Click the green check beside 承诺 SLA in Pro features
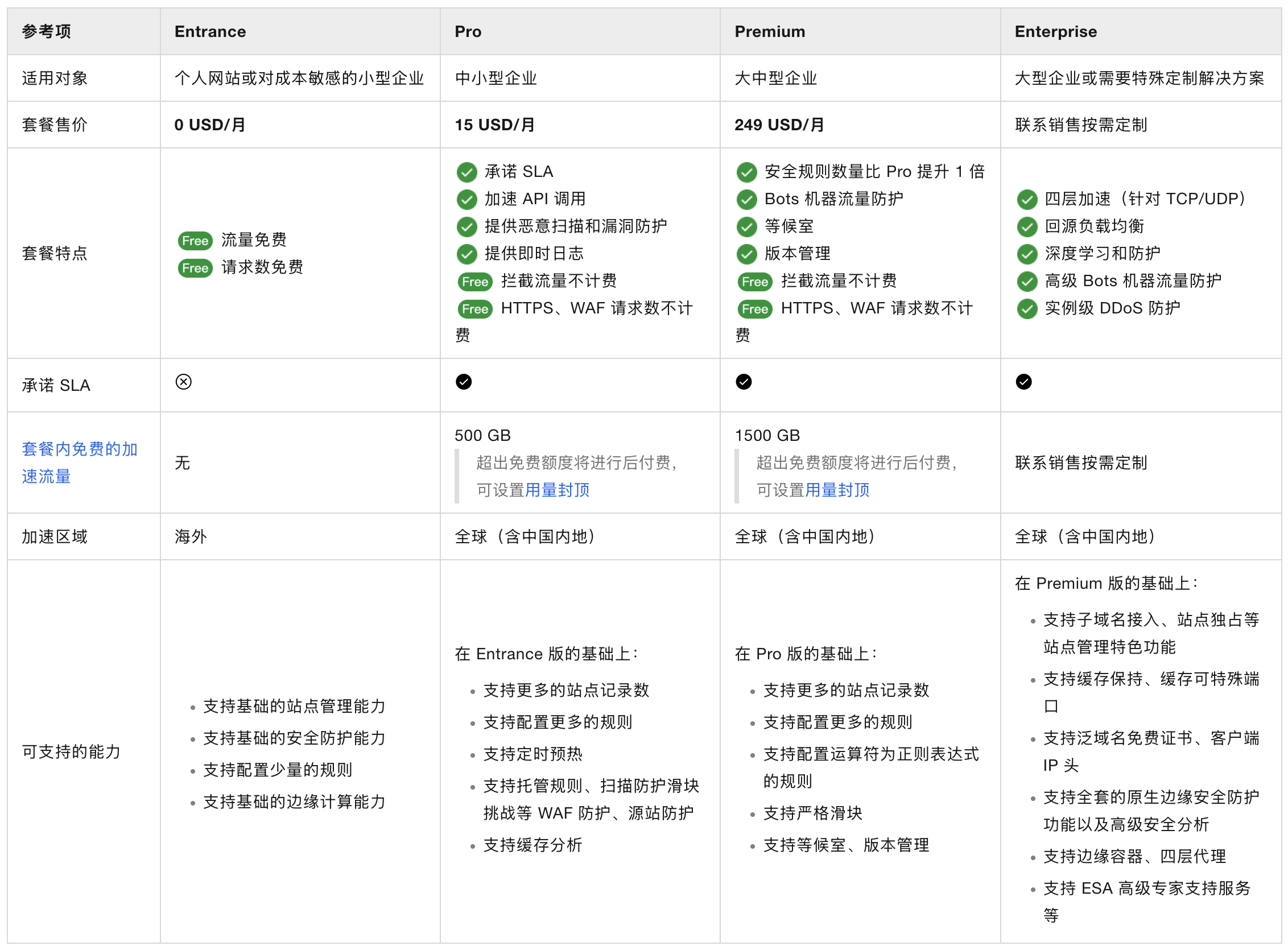The width and height of the screenshot is (1288, 950). point(467,172)
